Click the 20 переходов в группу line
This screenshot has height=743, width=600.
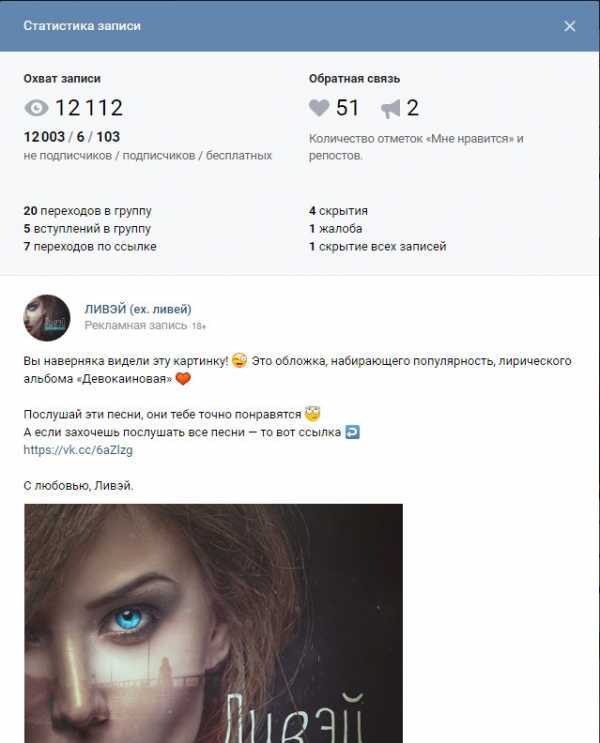coord(88,211)
